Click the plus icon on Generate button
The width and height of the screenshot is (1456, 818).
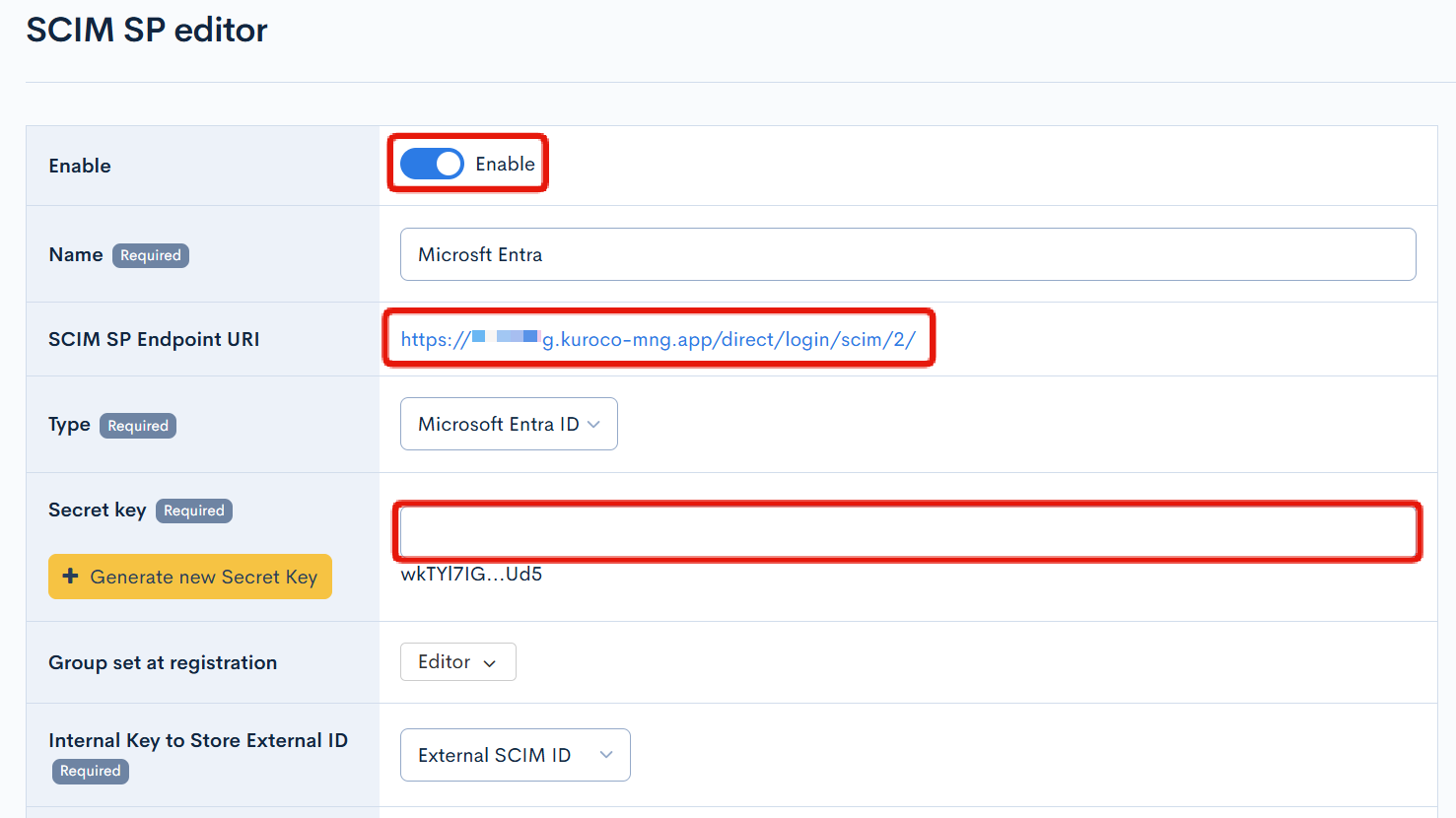70,577
